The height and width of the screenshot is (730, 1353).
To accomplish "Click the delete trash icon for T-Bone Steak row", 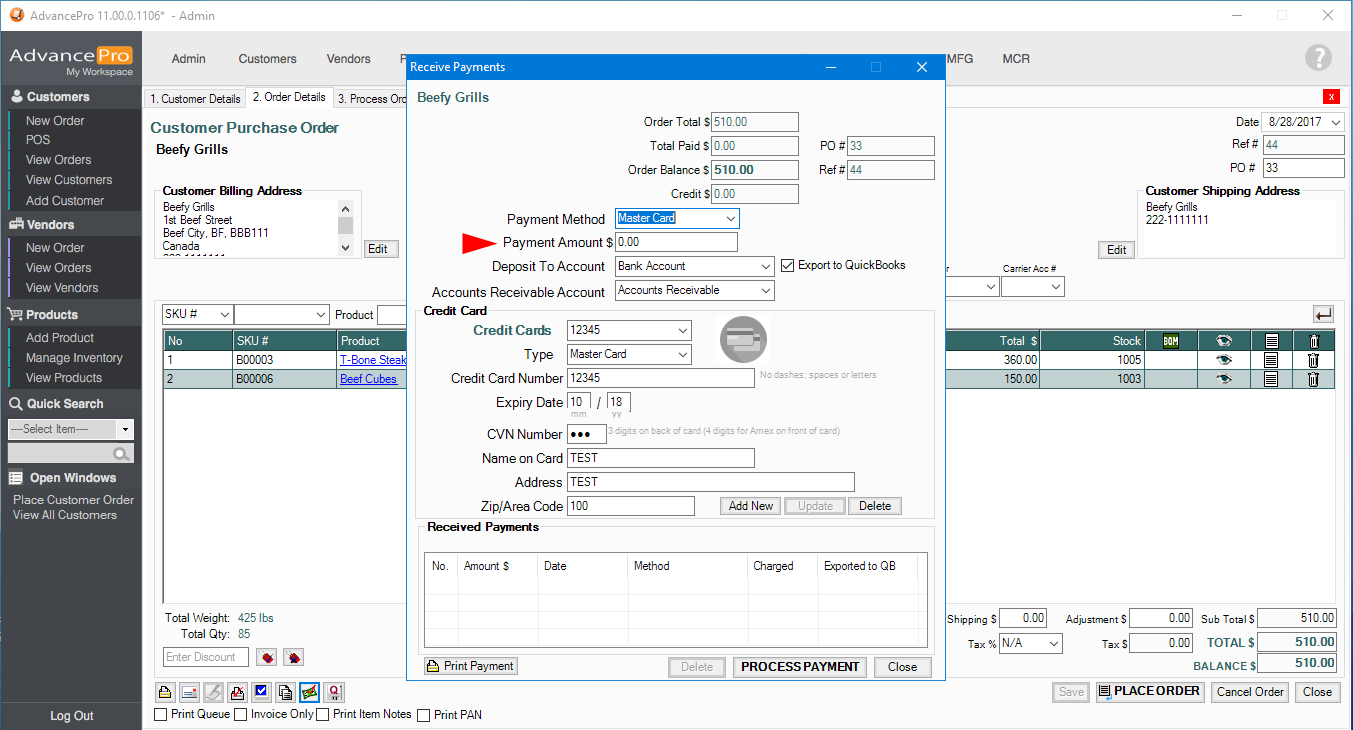I will tap(1313, 360).
